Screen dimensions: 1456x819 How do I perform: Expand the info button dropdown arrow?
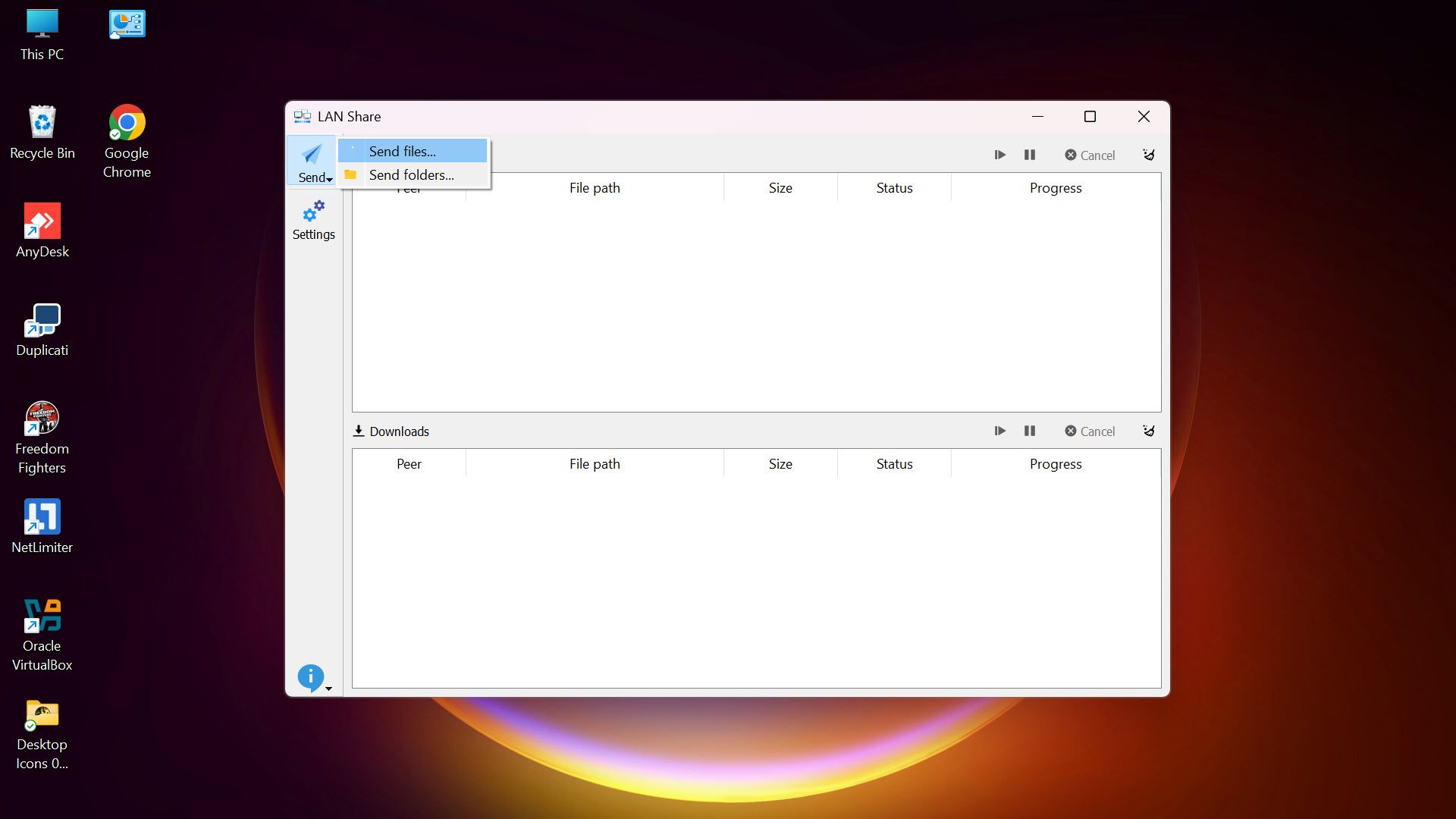tap(328, 689)
